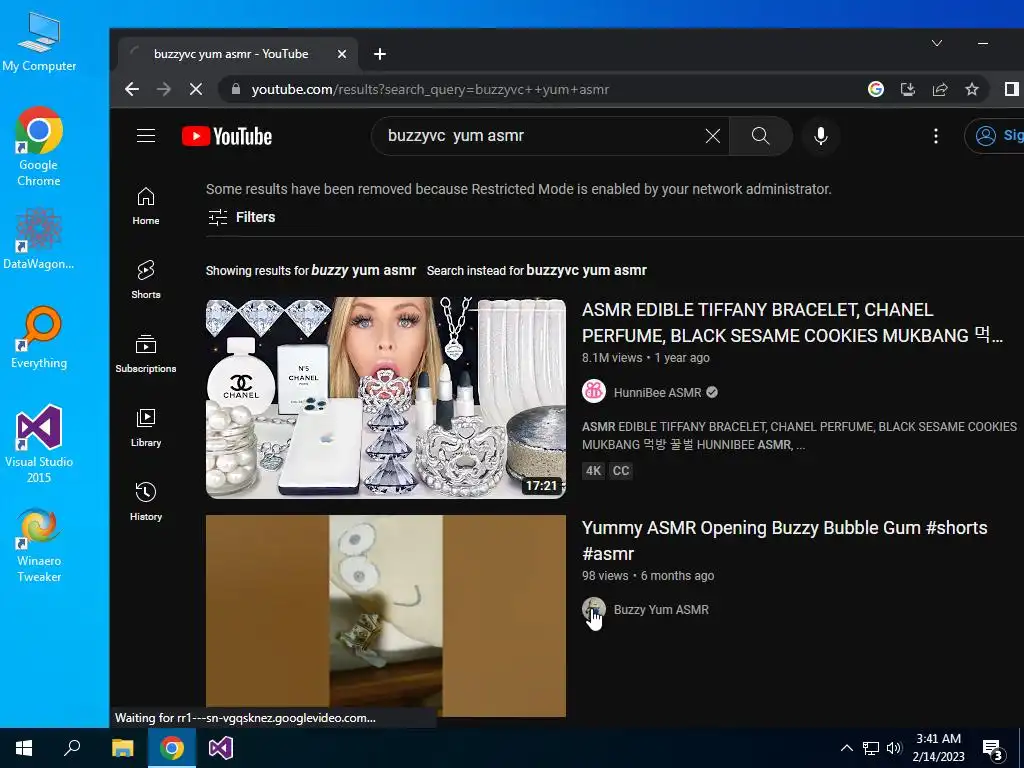The height and width of the screenshot is (768, 1024).
Task: Play the HunniBee Chanel mukbang thumbnail
Action: click(x=386, y=398)
